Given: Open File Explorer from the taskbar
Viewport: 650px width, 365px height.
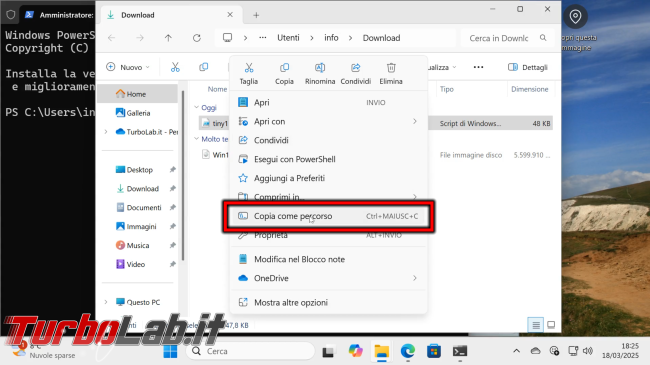Looking at the screenshot, I should point(381,351).
